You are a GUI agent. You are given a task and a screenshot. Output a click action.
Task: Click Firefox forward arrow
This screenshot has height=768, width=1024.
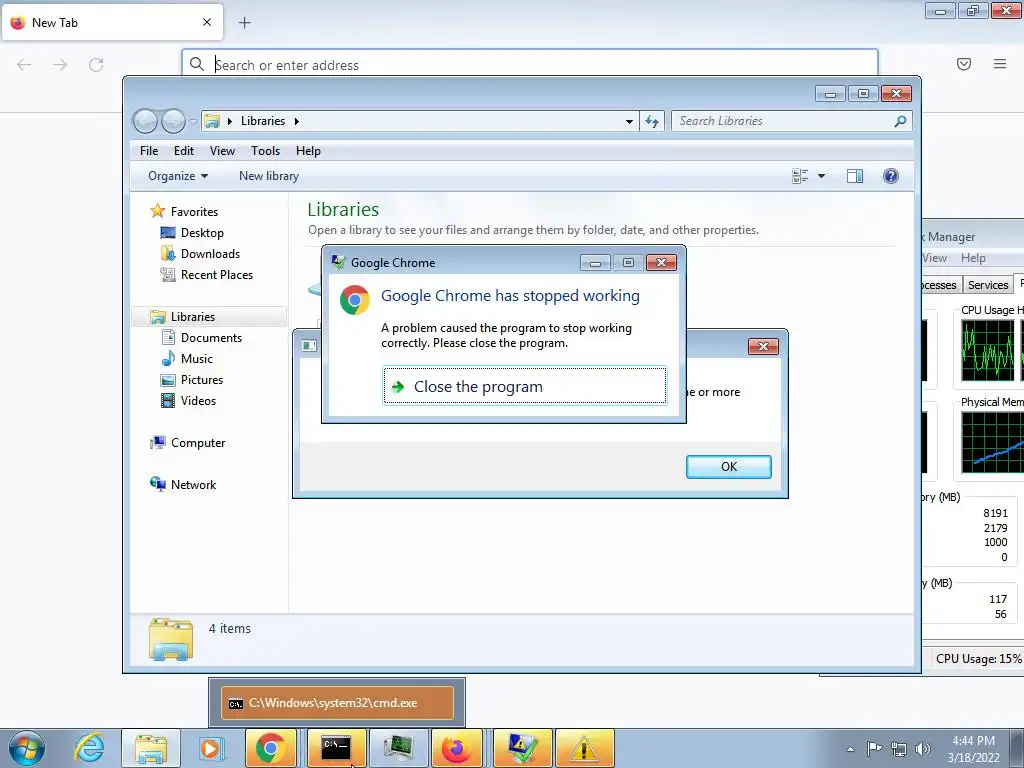tap(60, 65)
